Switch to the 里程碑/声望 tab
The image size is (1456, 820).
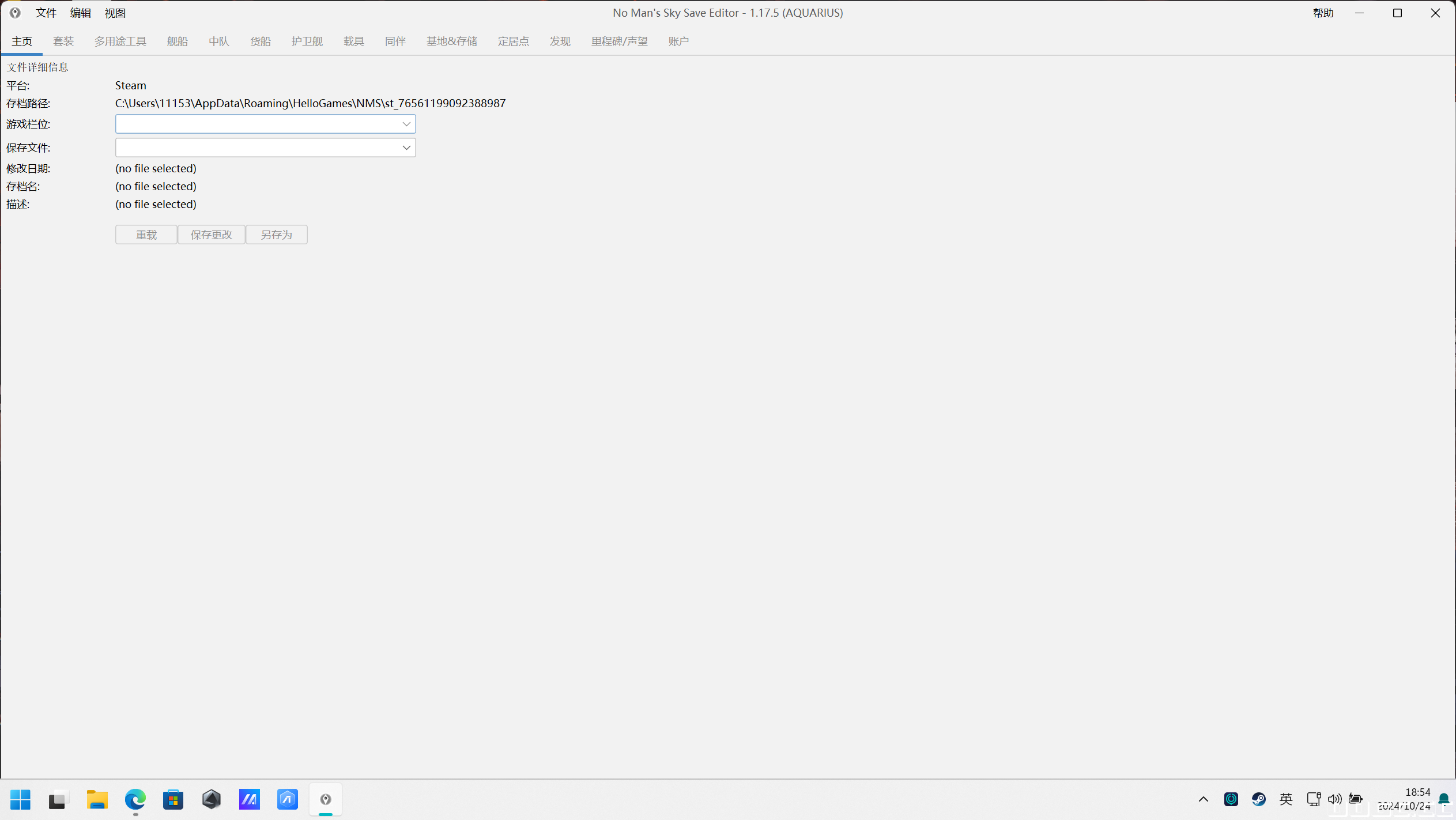click(620, 41)
